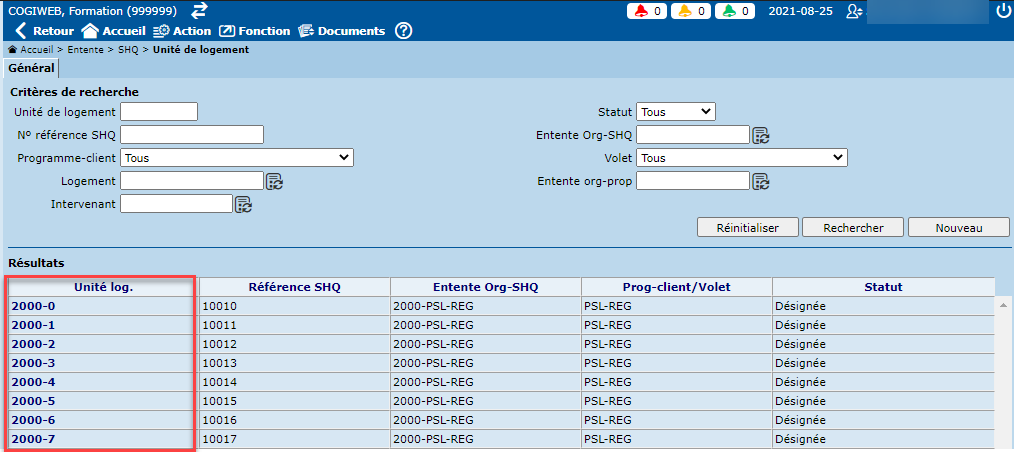Open lookup icon next to Intervenant field
1014x452 pixels.
pos(243,204)
